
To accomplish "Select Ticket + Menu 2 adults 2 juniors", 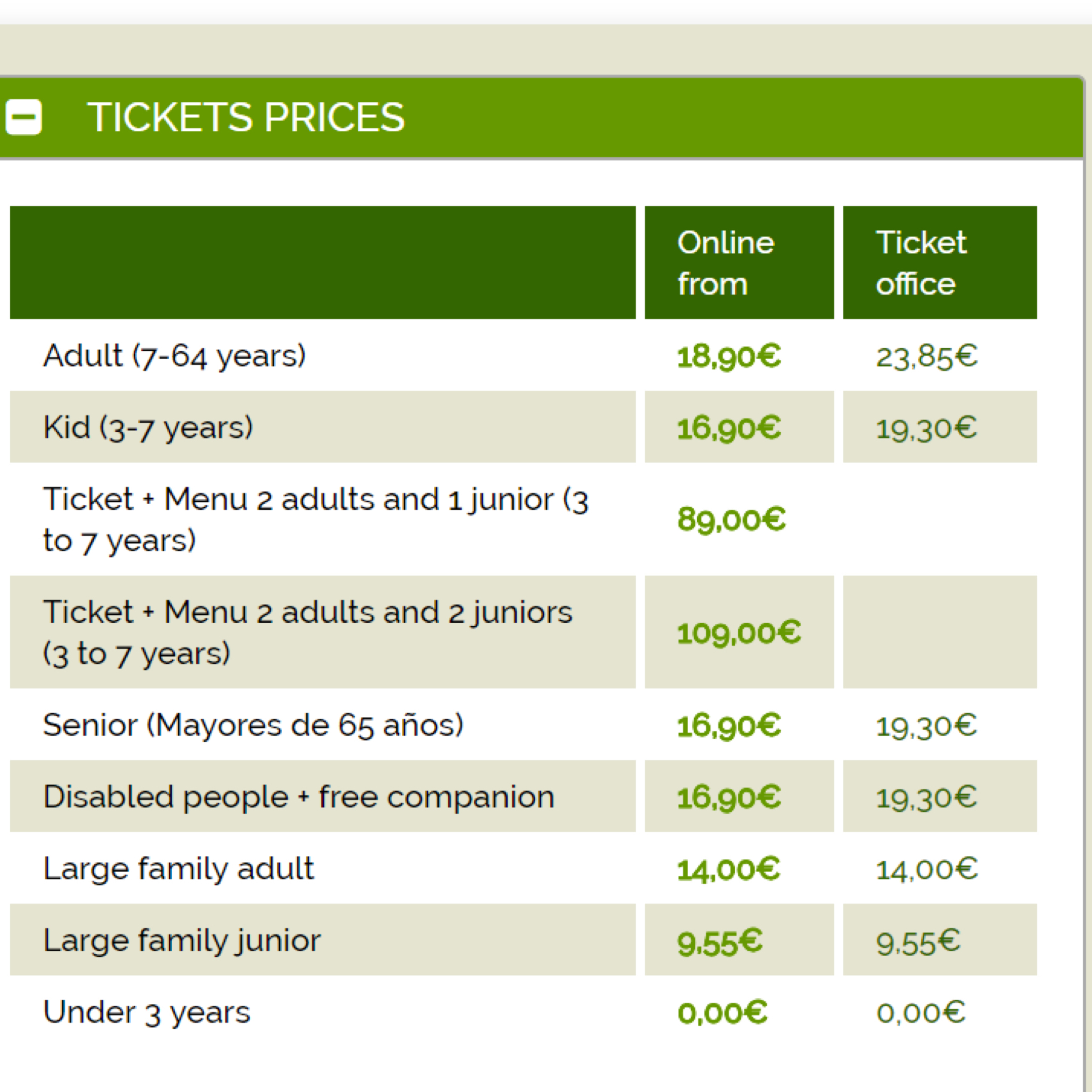I will pyautogui.click(x=308, y=632).
